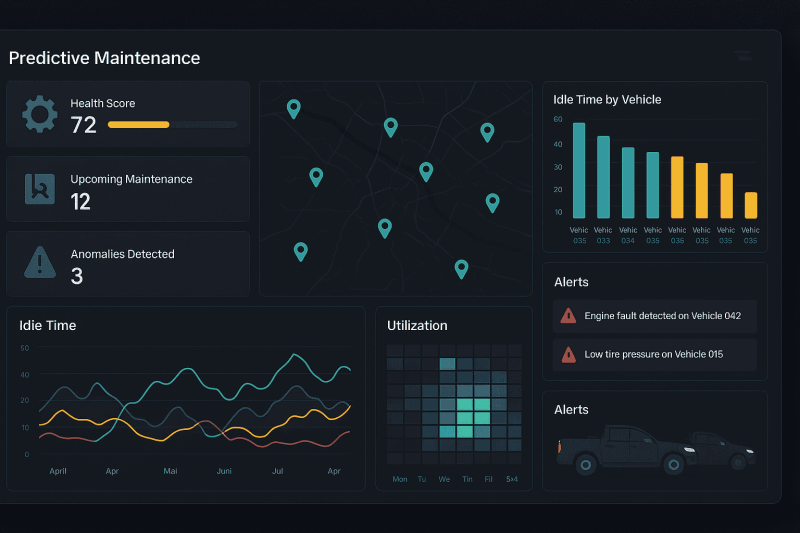Click the Engine fault alert warning icon
The height and width of the screenshot is (533, 800).
point(568,316)
